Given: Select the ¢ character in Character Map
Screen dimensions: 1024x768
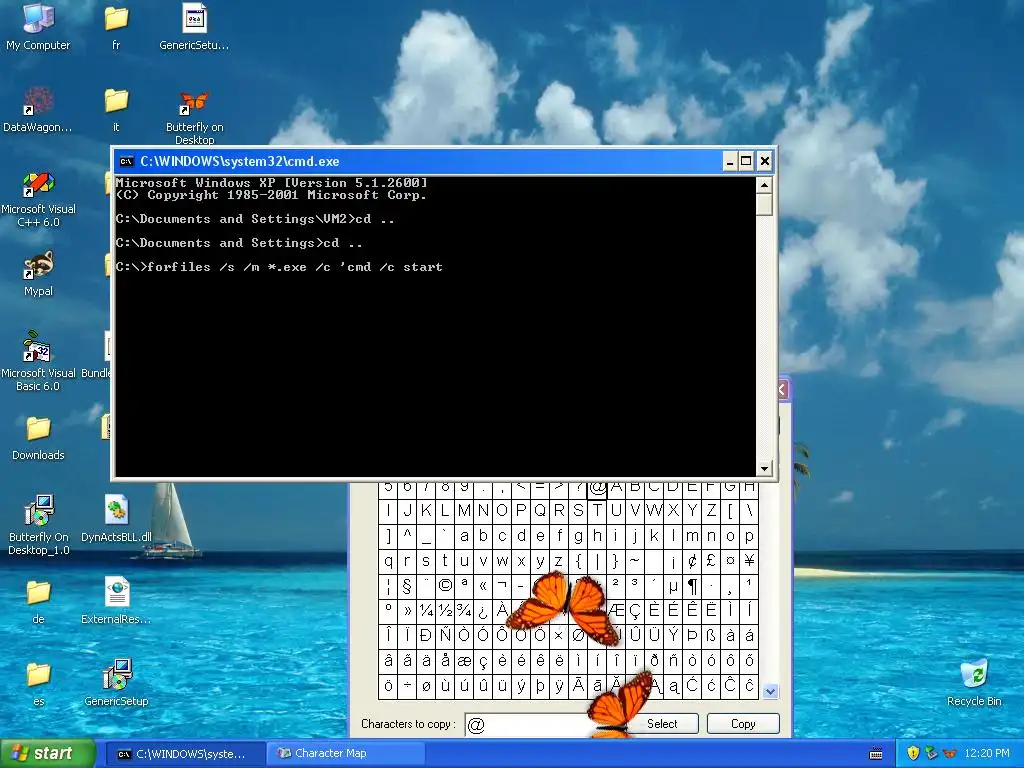Looking at the screenshot, I should coord(692,560).
